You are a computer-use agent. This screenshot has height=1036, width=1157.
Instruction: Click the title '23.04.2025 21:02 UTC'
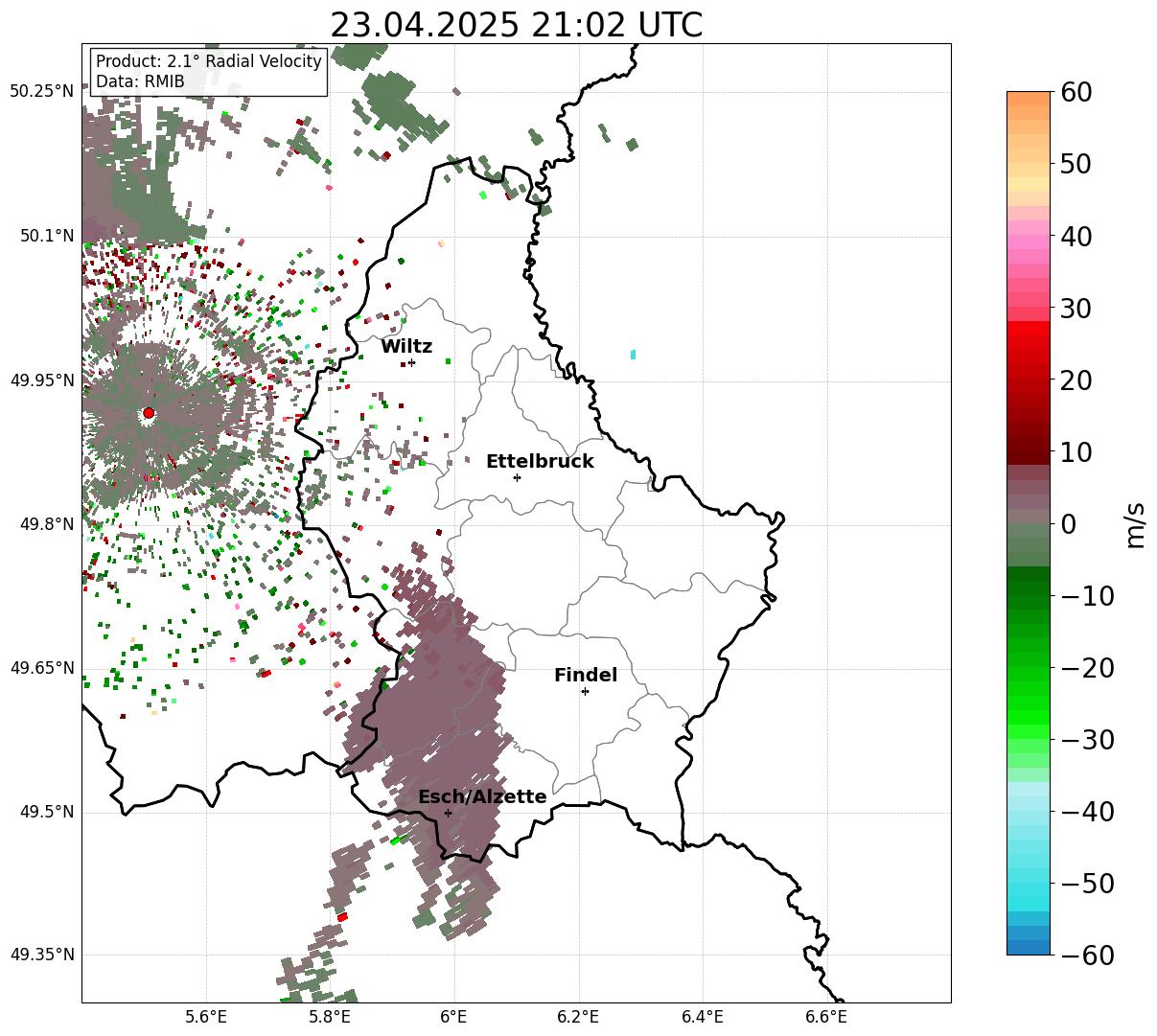click(x=516, y=25)
